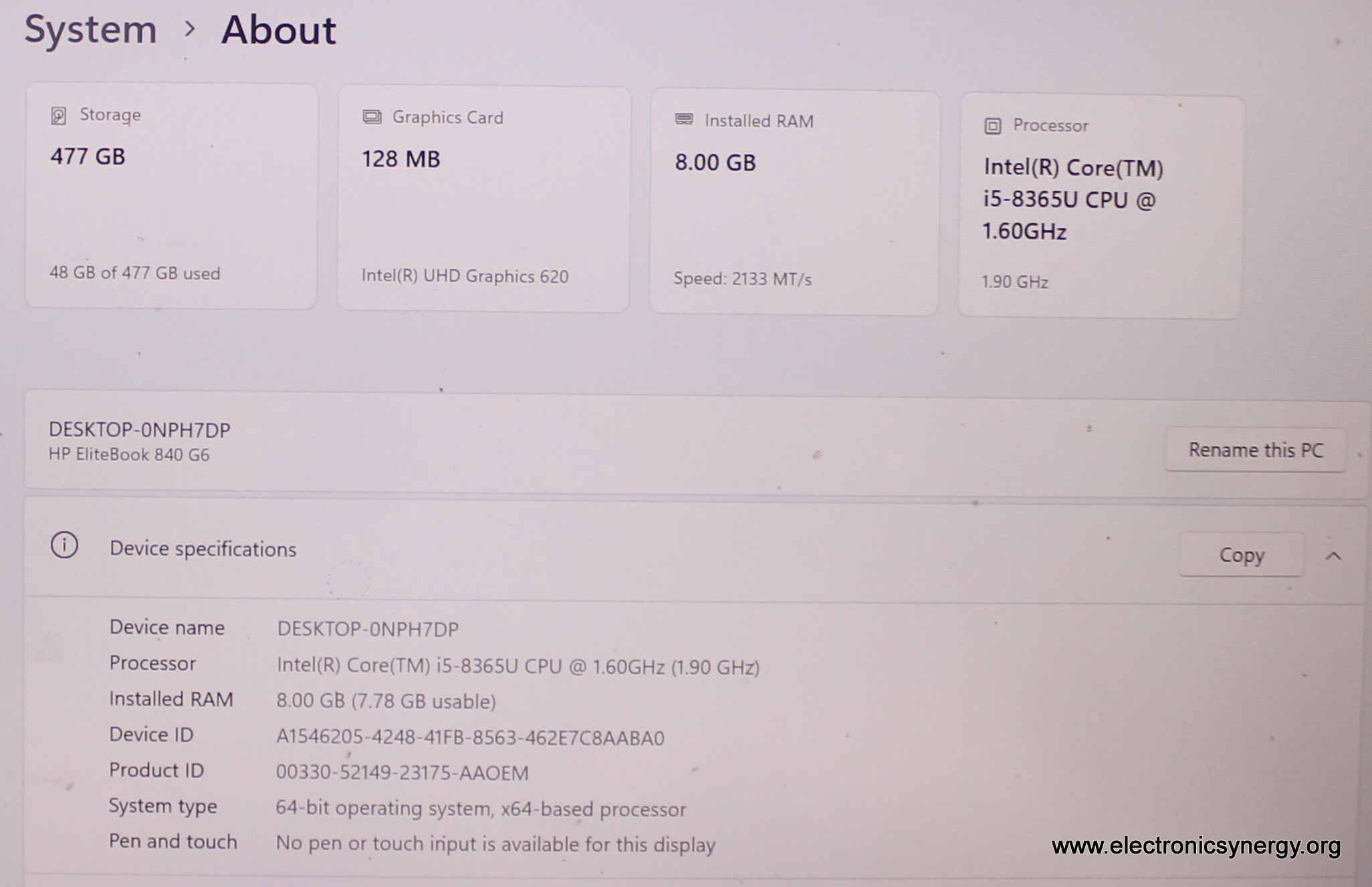The image size is (1372, 887).
Task: Copy the device specifications
Action: pyautogui.click(x=1241, y=555)
